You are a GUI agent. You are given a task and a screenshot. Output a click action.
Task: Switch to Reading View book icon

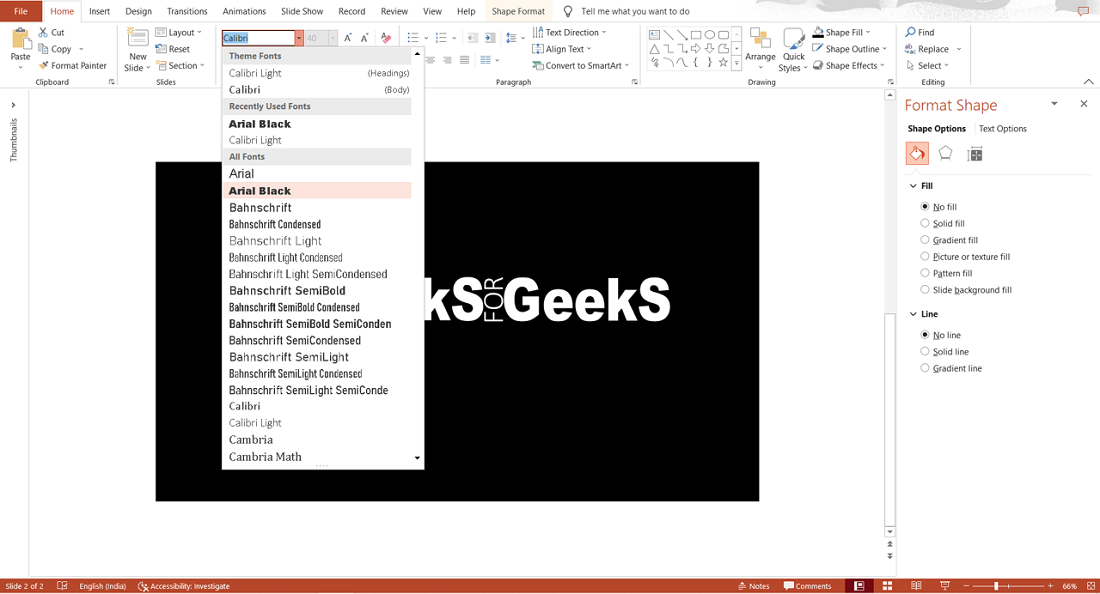916,586
